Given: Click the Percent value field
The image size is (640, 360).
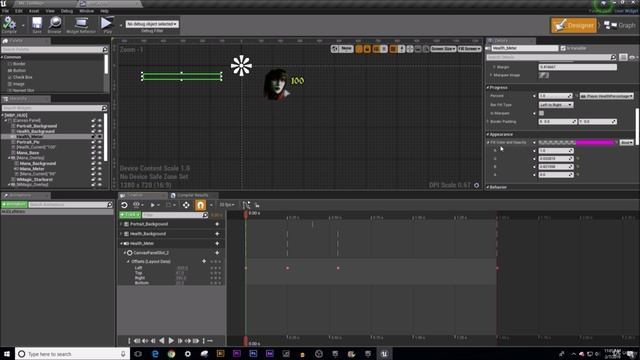Looking at the screenshot, I should pyautogui.click(x=555, y=96).
